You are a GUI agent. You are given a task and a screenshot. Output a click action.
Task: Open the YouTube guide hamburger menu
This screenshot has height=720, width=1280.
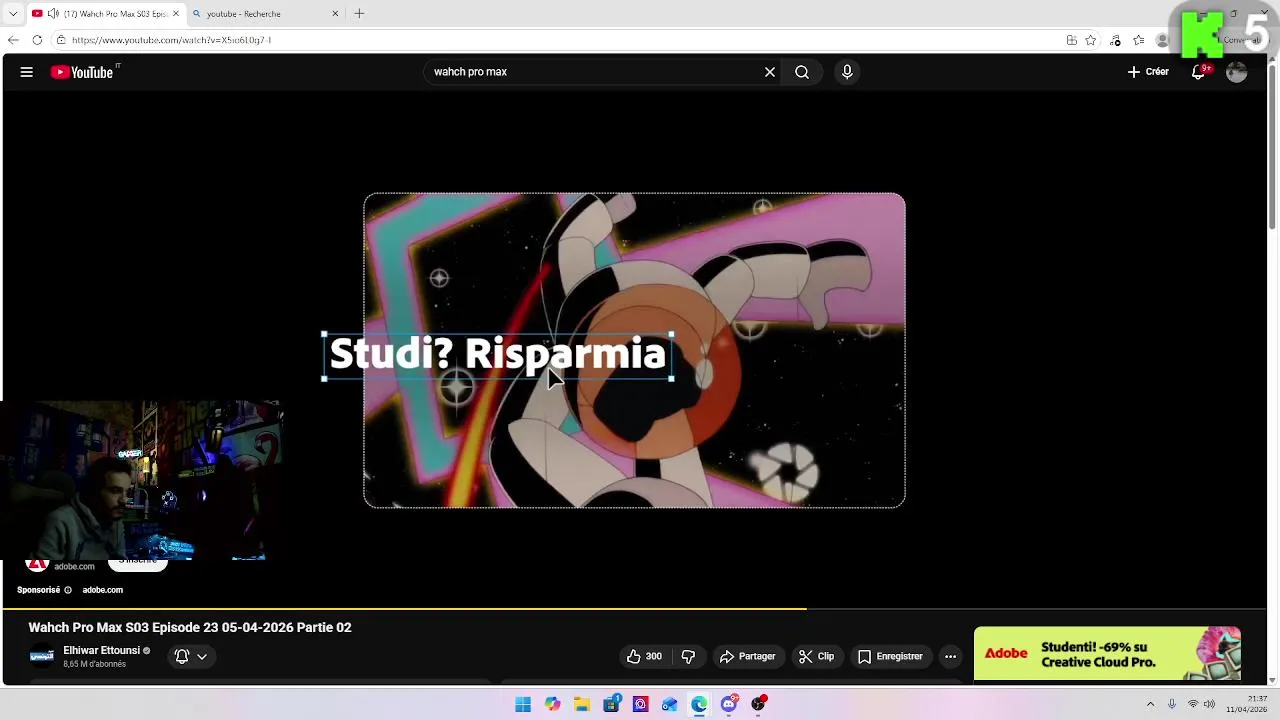tap(27, 72)
